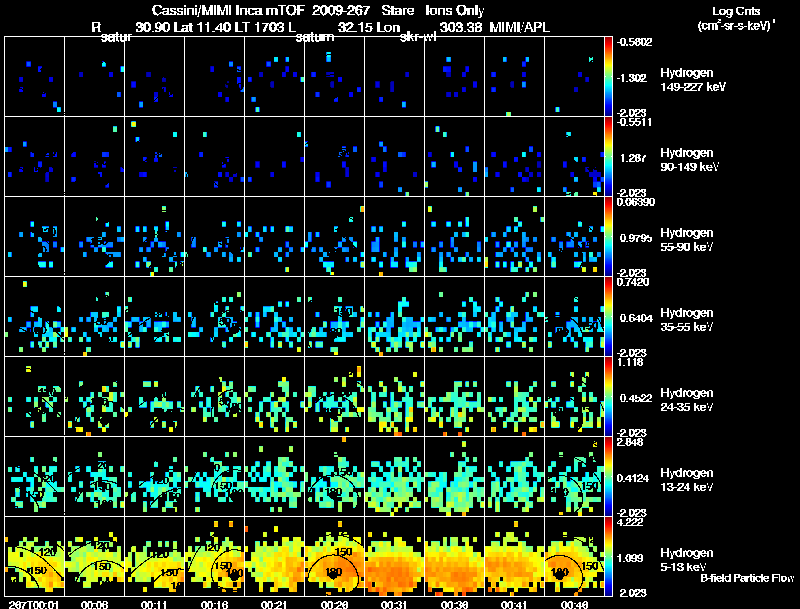Screen dimensions: 800x609
Task: Click the '0.4124' color scale value
Action: click(x=633, y=478)
